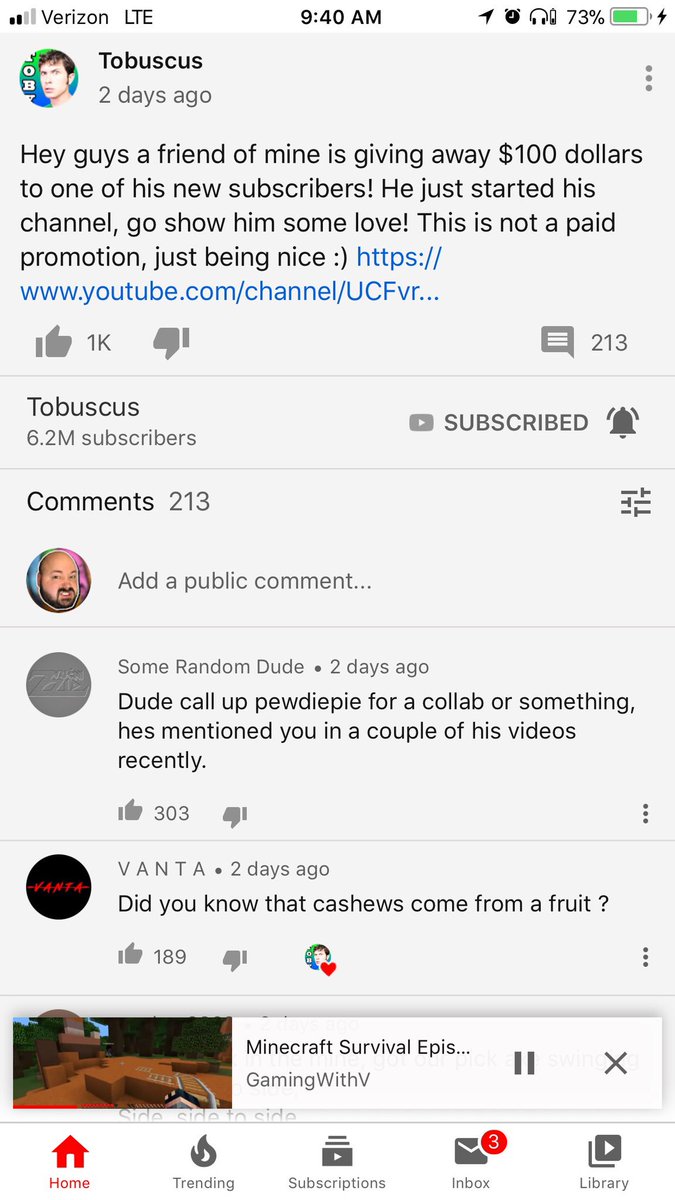
Task: Switch to the Trending tab
Action: pyautogui.click(x=203, y=1161)
